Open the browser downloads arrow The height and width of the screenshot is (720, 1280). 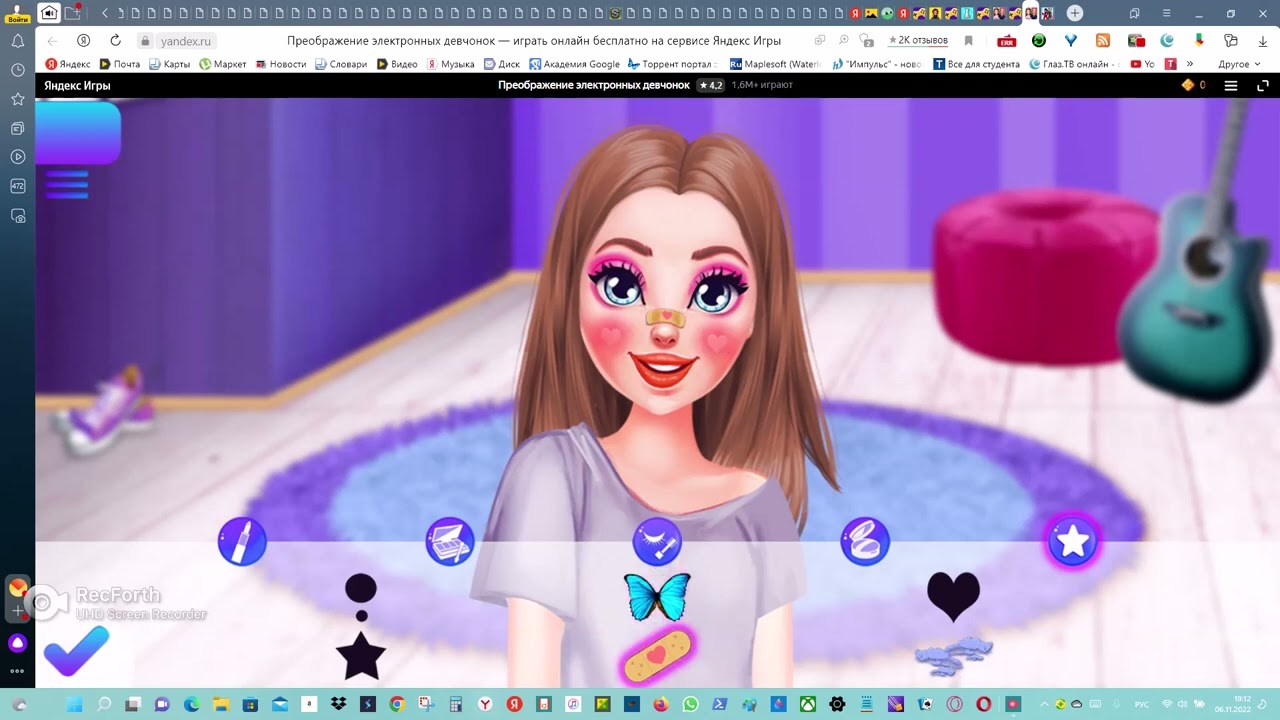[1262, 41]
